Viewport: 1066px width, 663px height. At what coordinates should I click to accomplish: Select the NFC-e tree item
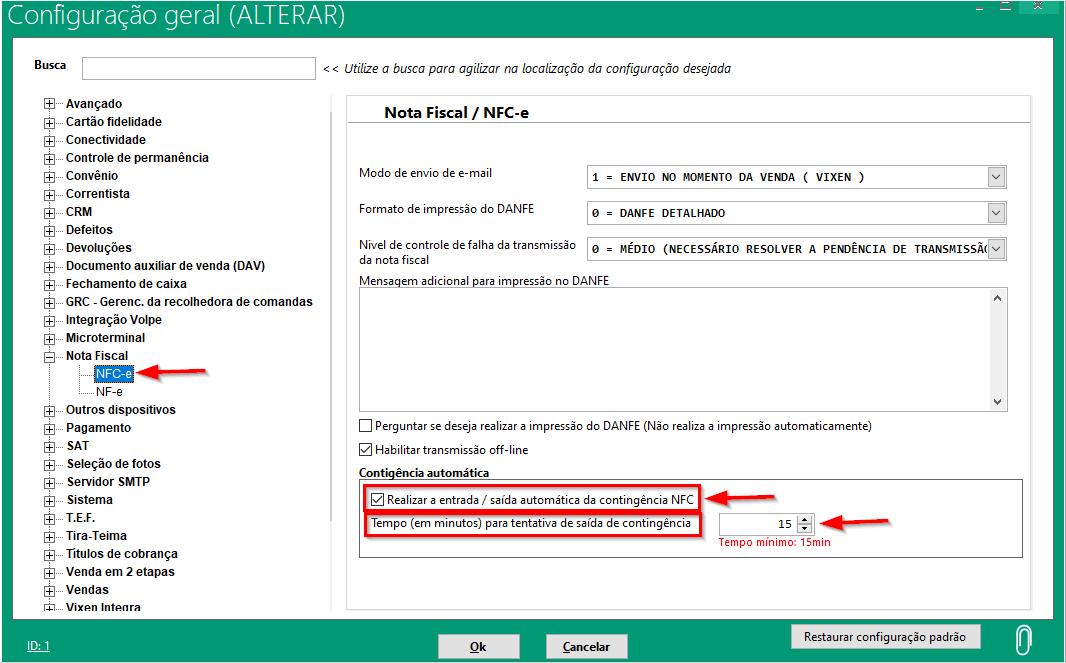113,374
